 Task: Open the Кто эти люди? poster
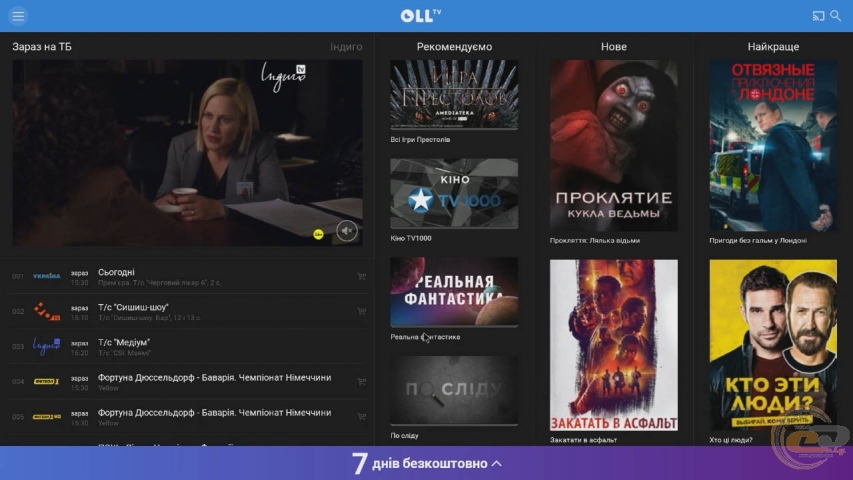pos(773,345)
